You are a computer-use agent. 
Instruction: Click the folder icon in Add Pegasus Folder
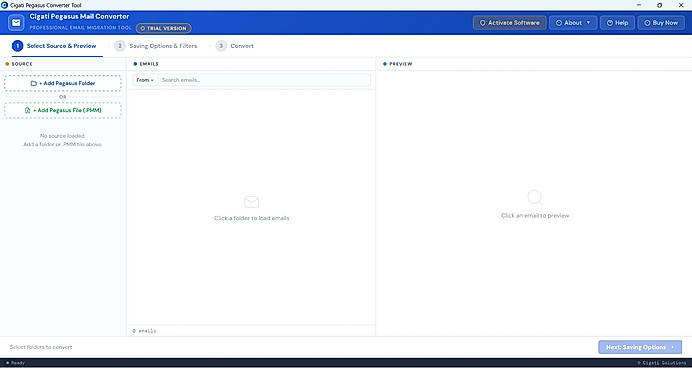click(x=34, y=83)
